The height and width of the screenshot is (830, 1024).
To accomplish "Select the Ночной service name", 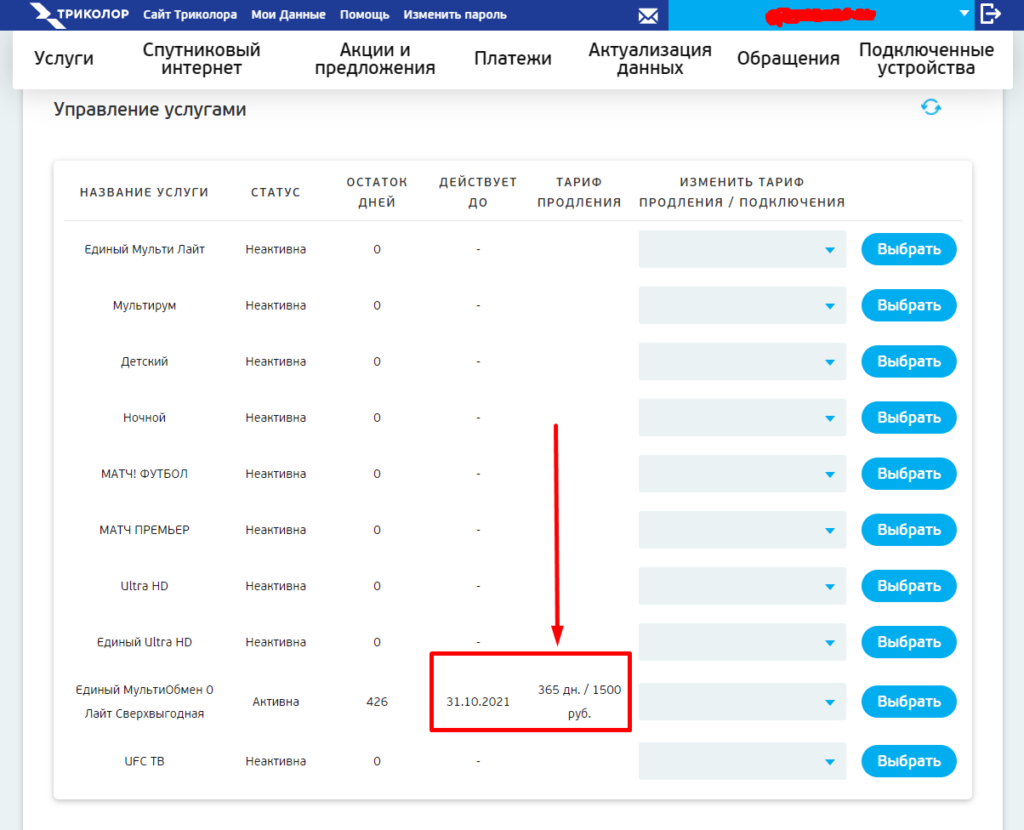I will point(144,418).
